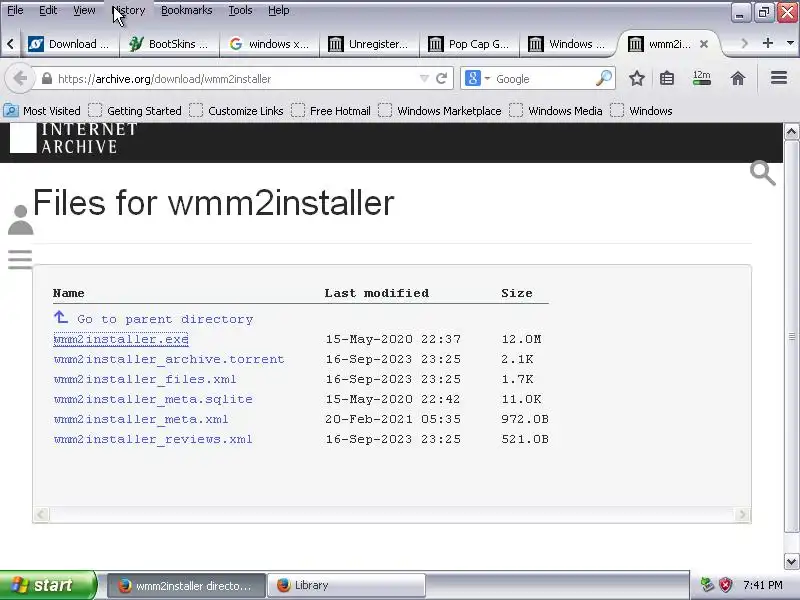Screen dimensions: 800x600
Task: Click the user profile silhouette icon
Action: [20, 220]
